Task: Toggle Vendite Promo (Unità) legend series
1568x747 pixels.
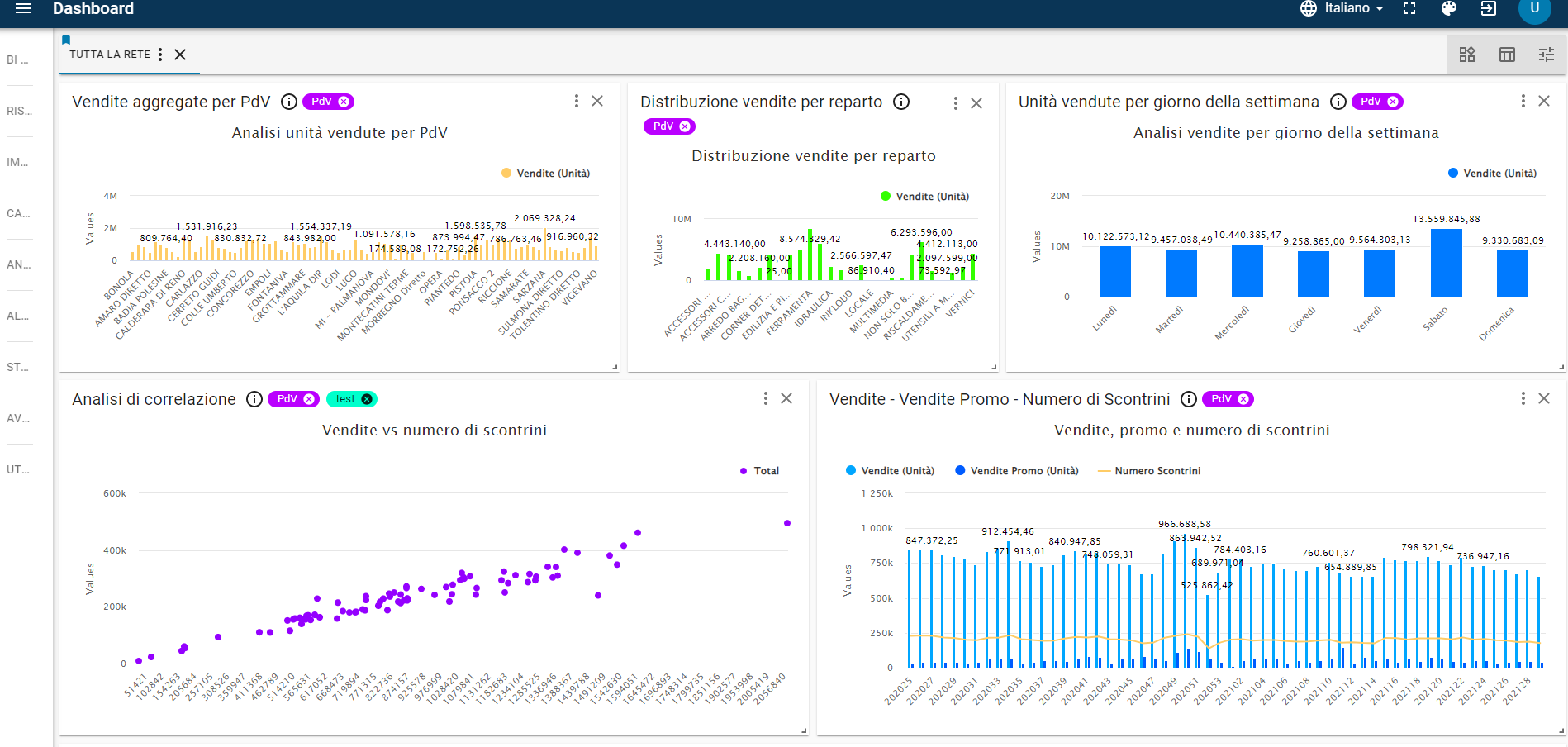Action: 1016,471
